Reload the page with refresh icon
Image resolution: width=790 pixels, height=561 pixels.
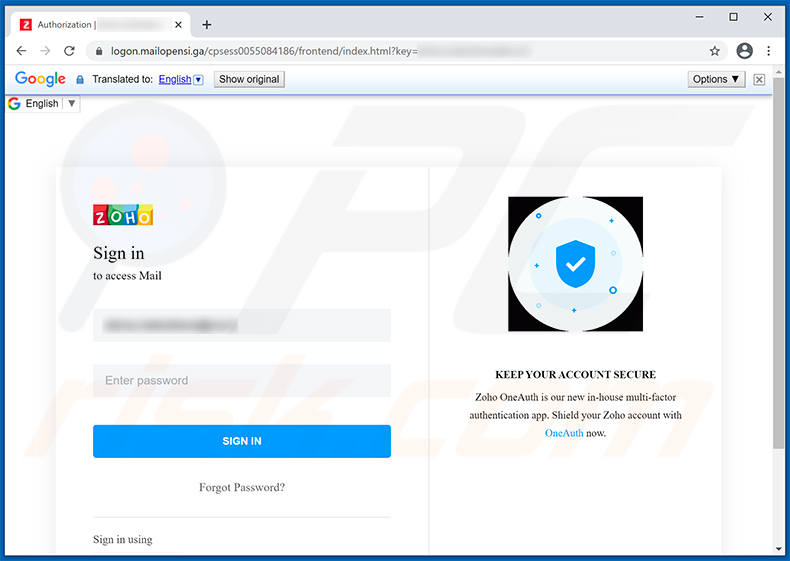pyautogui.click(x=70, y=51)
